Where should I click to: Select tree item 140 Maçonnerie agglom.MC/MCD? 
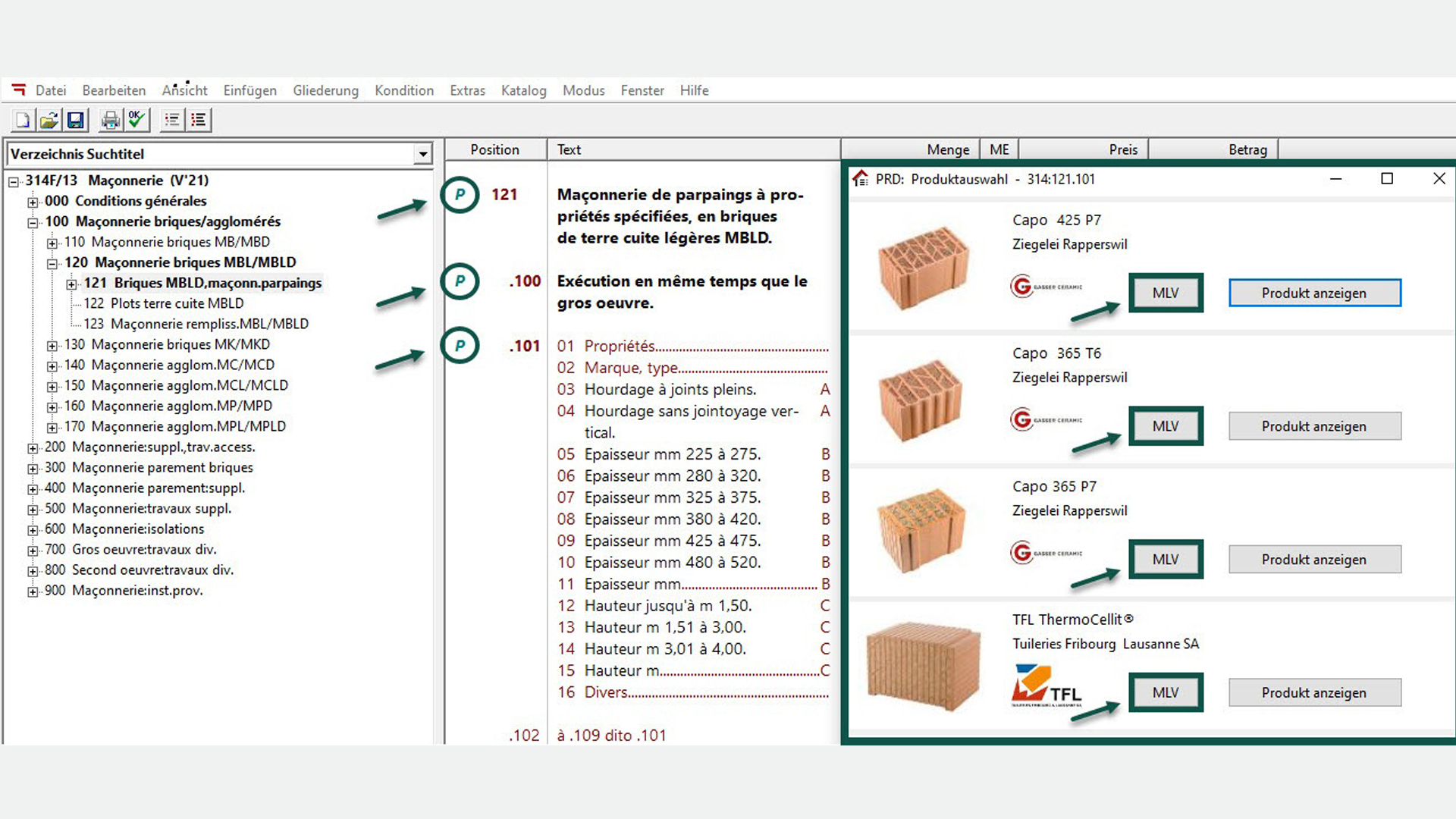pos(169,365)
